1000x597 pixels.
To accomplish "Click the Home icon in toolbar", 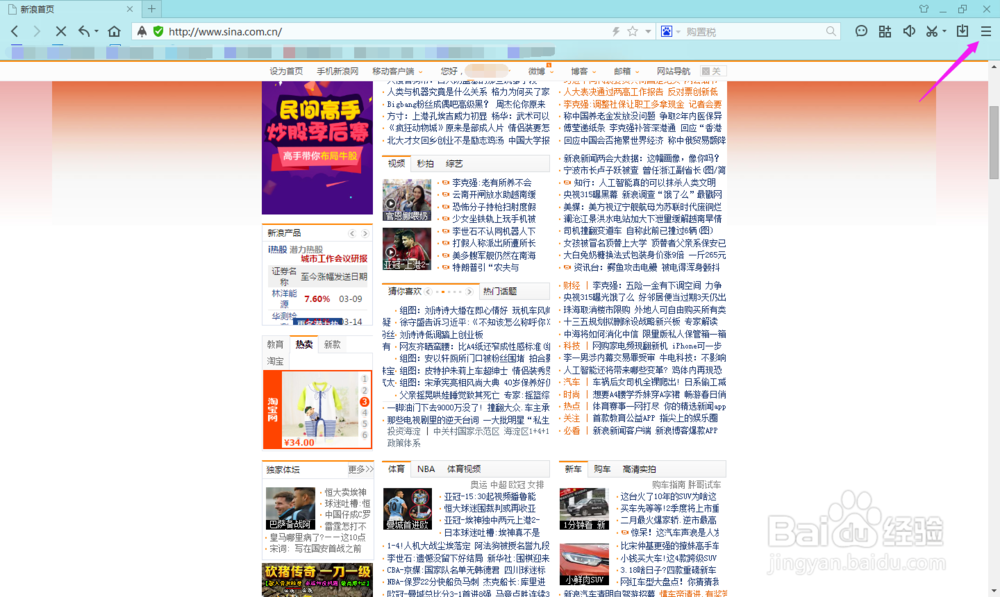I will coord(113,31).
